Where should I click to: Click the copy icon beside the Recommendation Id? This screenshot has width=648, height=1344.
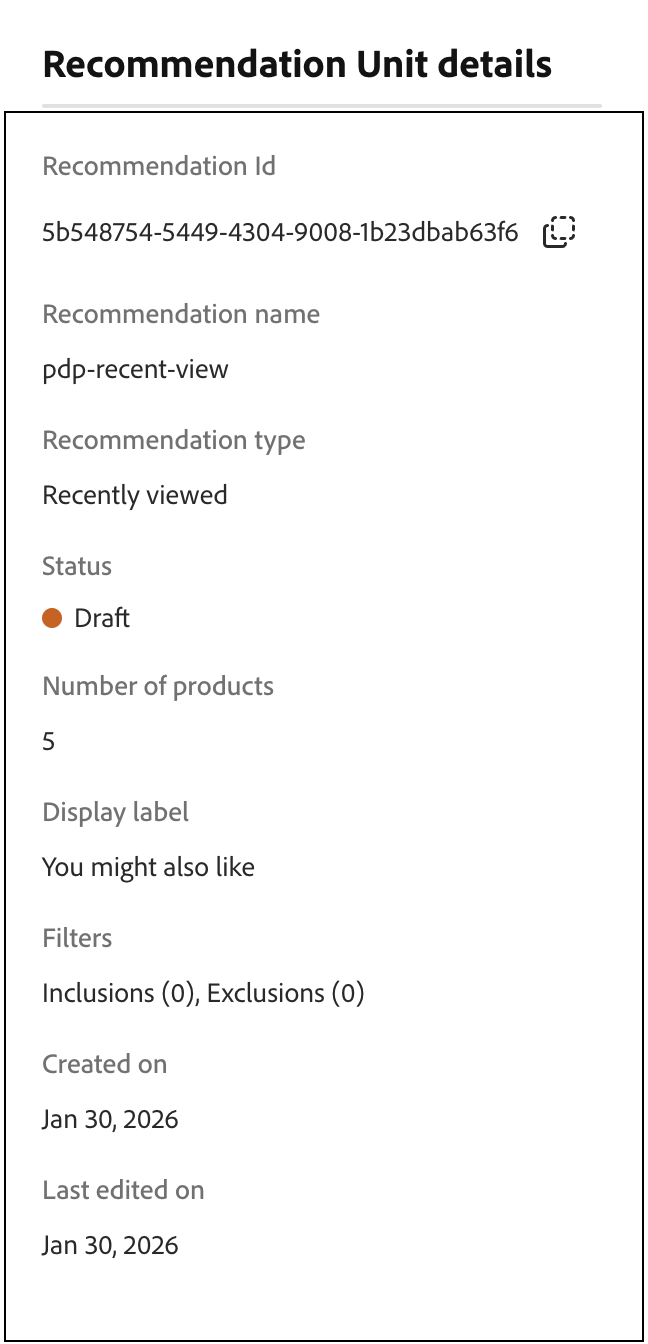[559, 231]
